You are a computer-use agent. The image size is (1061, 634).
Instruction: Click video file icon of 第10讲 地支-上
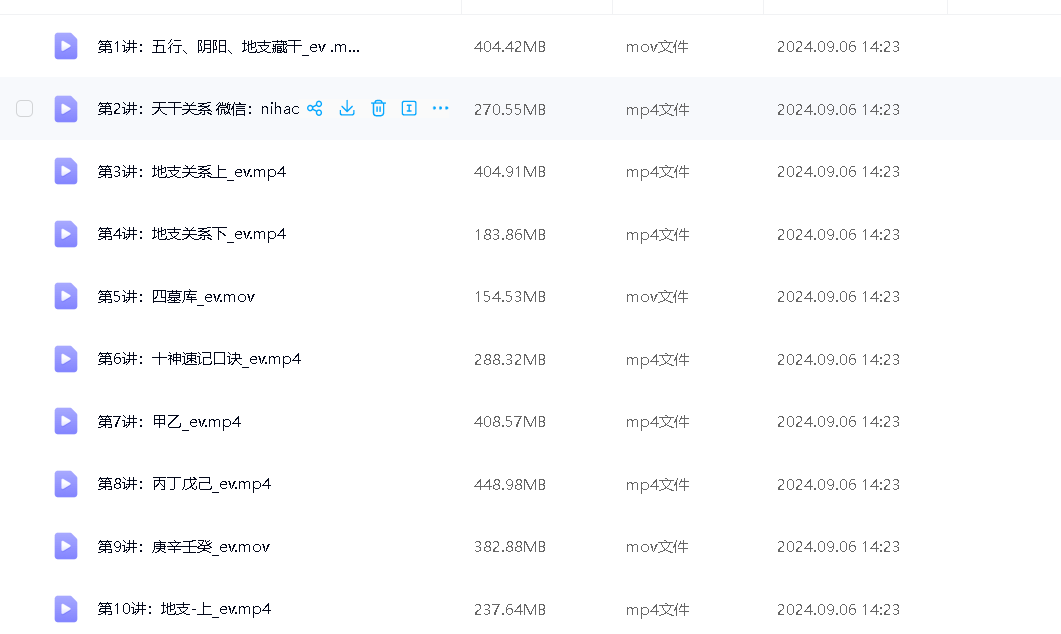click(x=66, y=609)
